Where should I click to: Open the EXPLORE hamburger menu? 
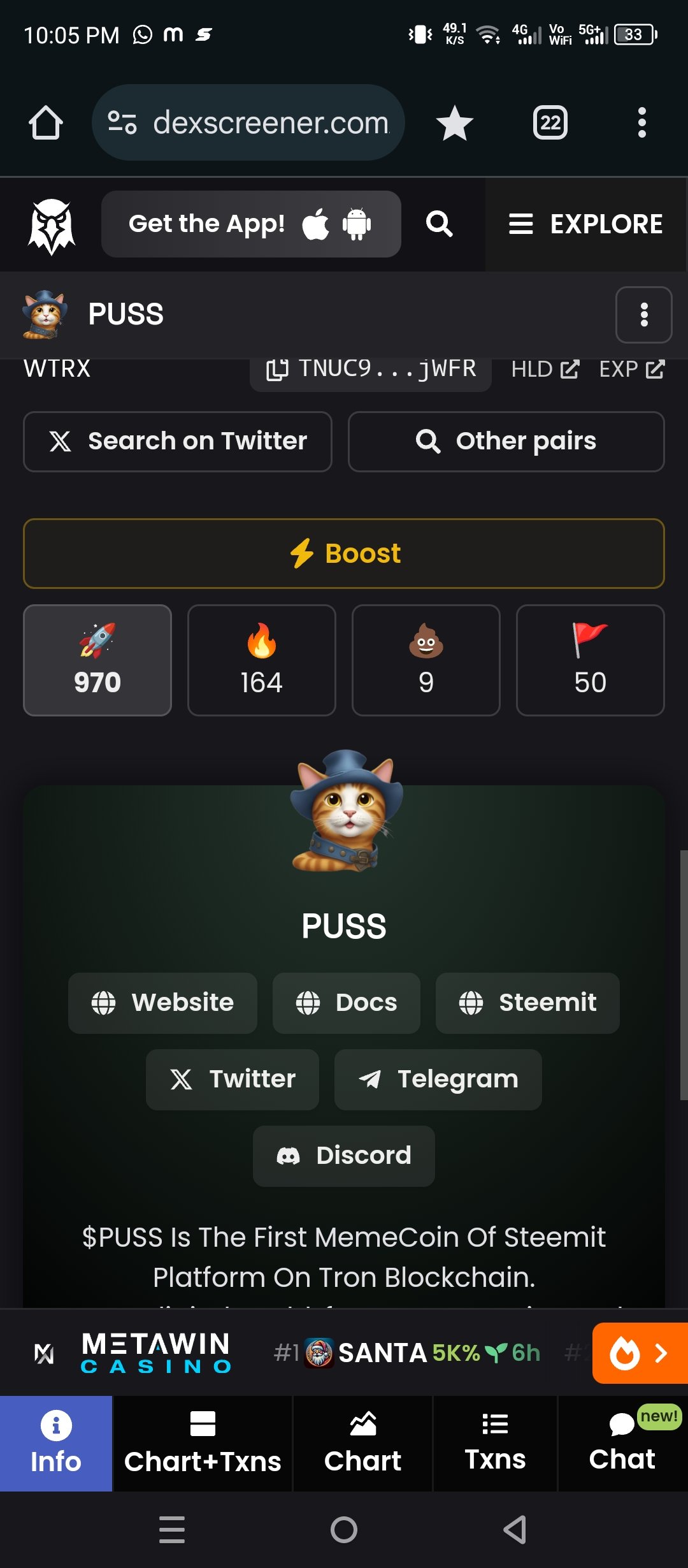click(586, 224)
